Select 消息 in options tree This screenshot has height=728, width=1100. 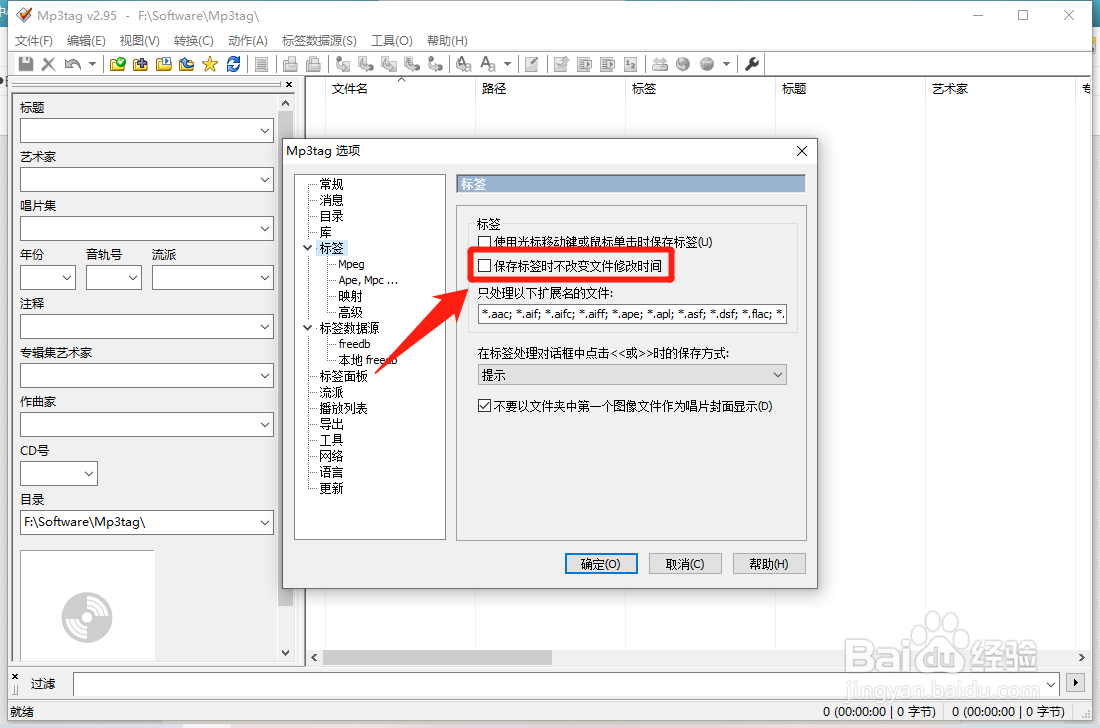(331, 201)
